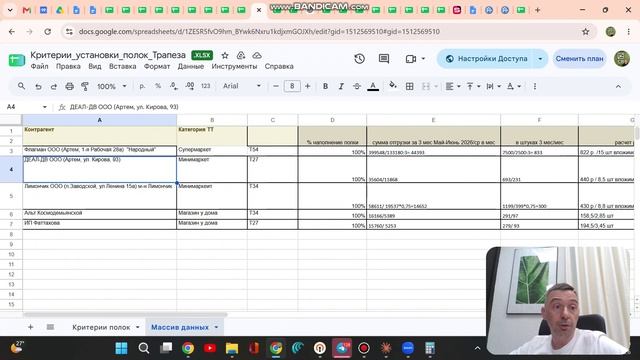The image size is (640, 360).
Task: Expand share options dropdown arrow
Action: (540, 59)
